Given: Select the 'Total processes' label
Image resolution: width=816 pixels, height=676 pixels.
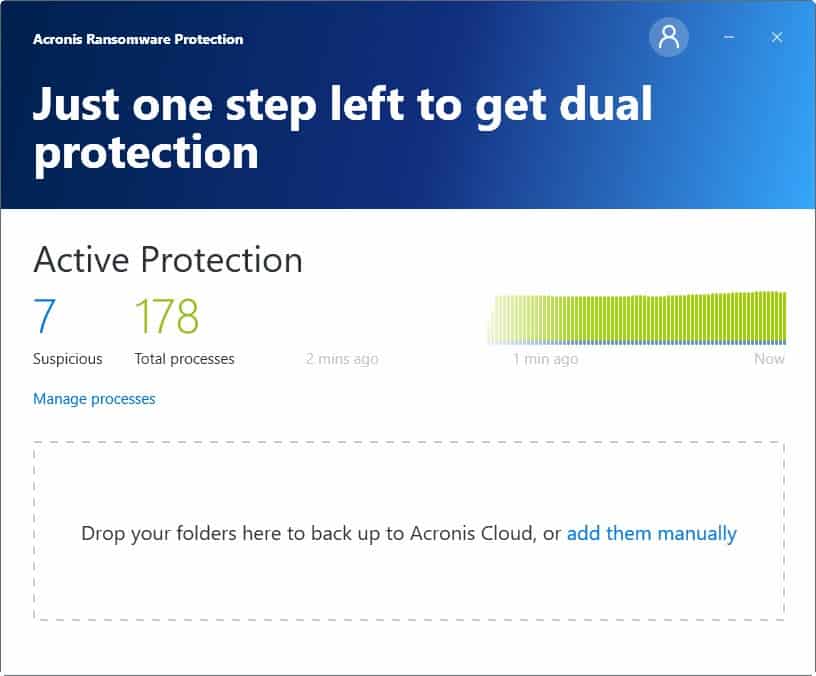Looking at the screenshot, I should click(x=185, y=359).
